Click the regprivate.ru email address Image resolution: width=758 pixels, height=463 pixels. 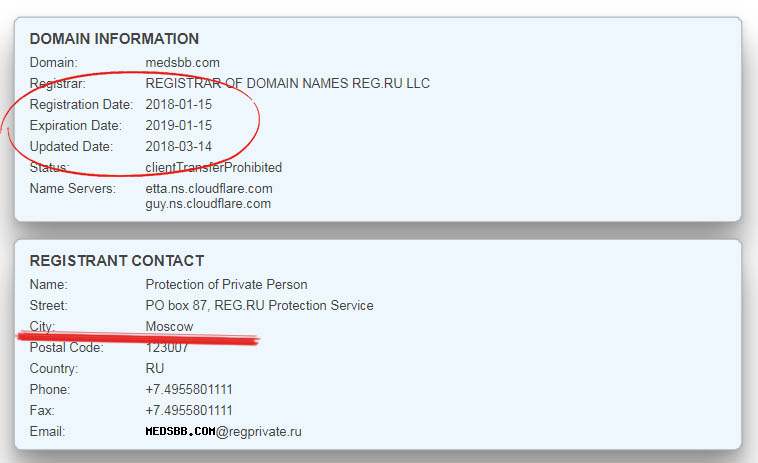point(223,431)
